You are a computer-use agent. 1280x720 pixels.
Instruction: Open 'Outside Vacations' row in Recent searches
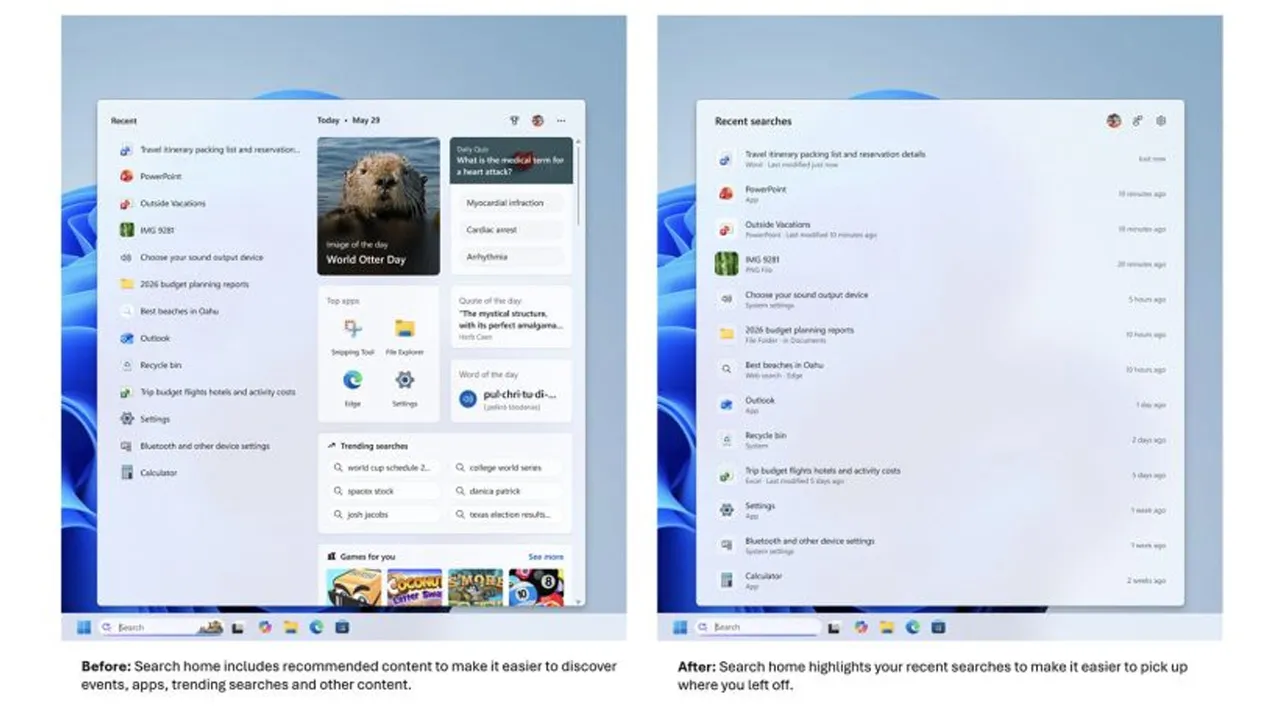click(940, 229)
